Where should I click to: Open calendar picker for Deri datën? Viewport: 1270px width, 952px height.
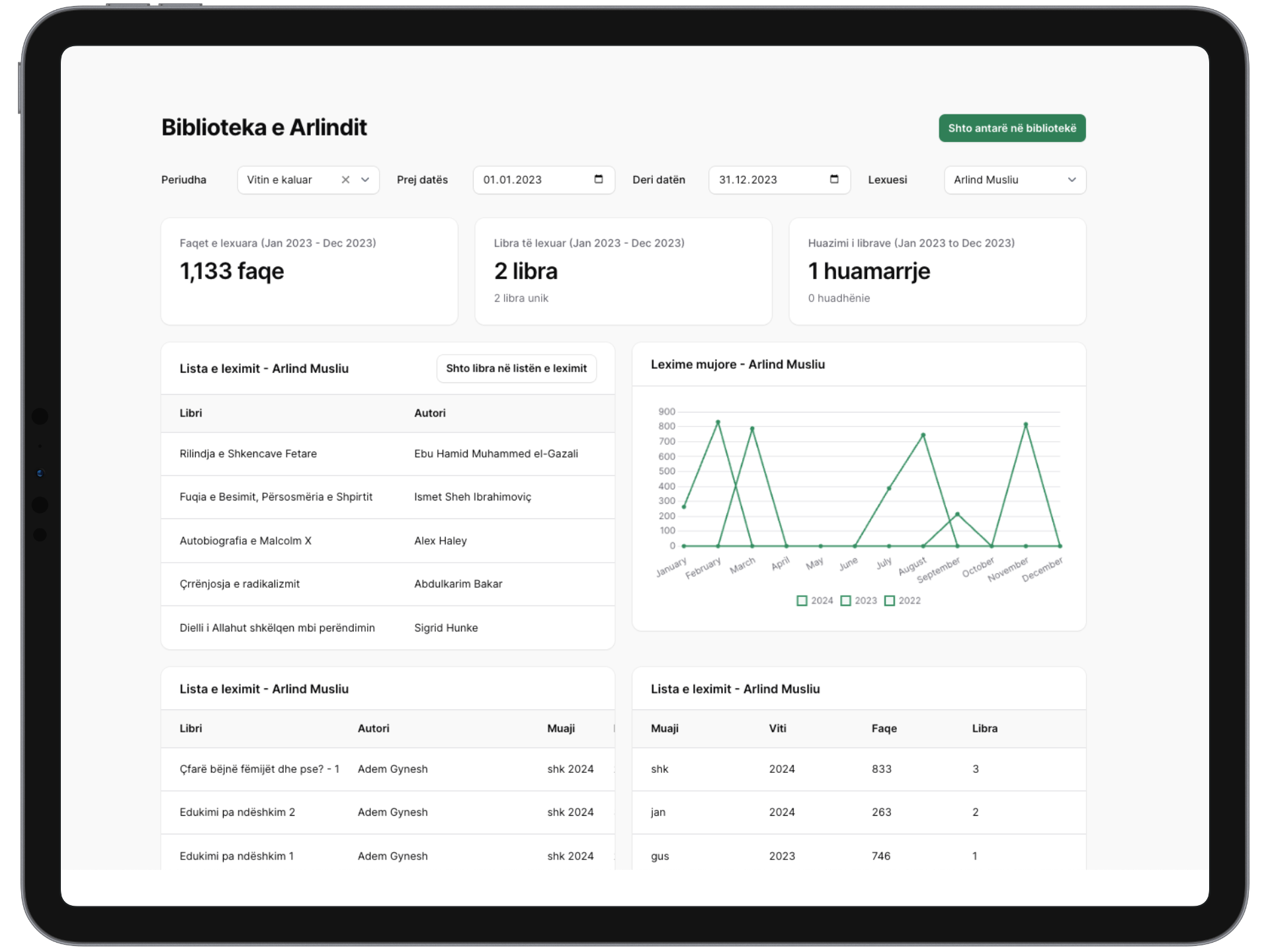tap(834, 179)
